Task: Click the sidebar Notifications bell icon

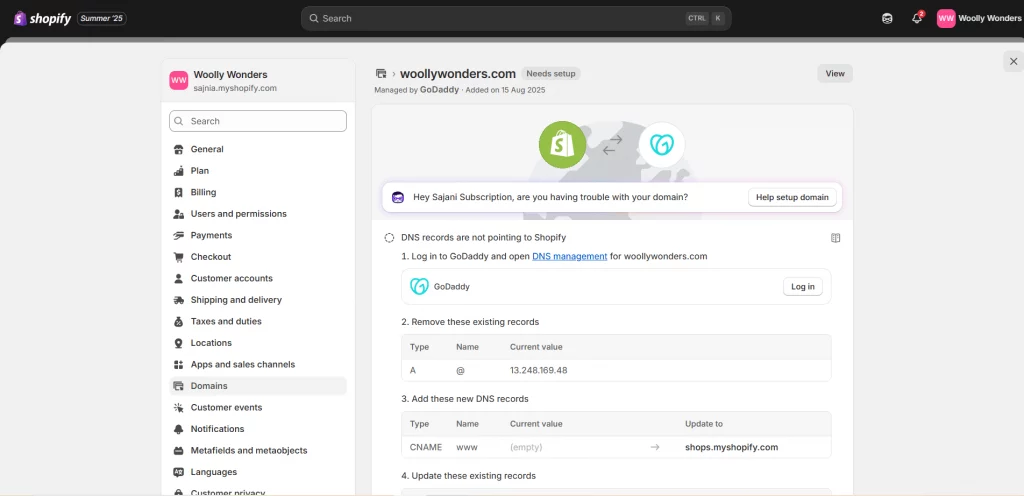Action: tap(178, 429)
